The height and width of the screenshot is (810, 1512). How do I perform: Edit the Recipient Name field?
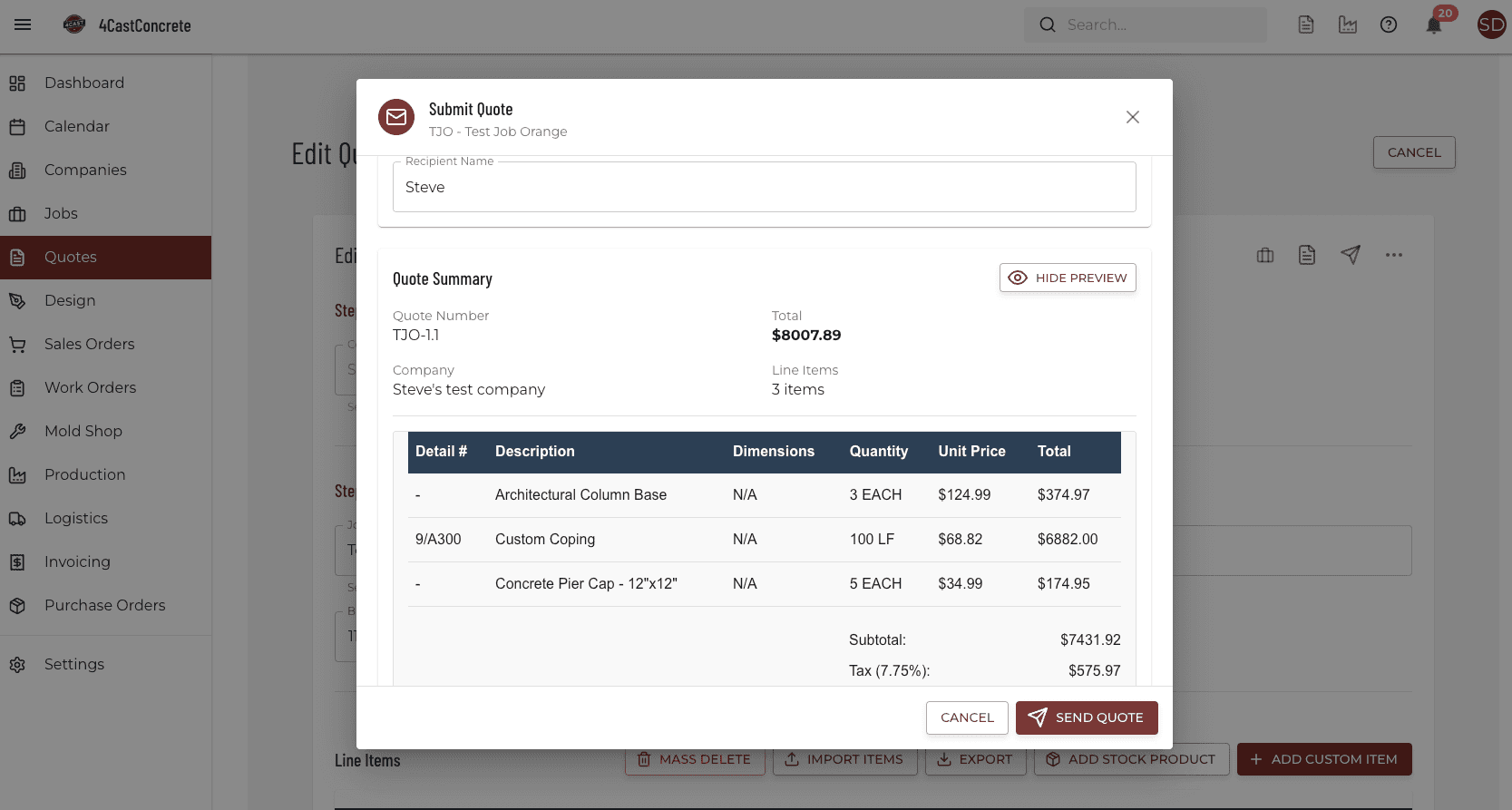[764, 187]
